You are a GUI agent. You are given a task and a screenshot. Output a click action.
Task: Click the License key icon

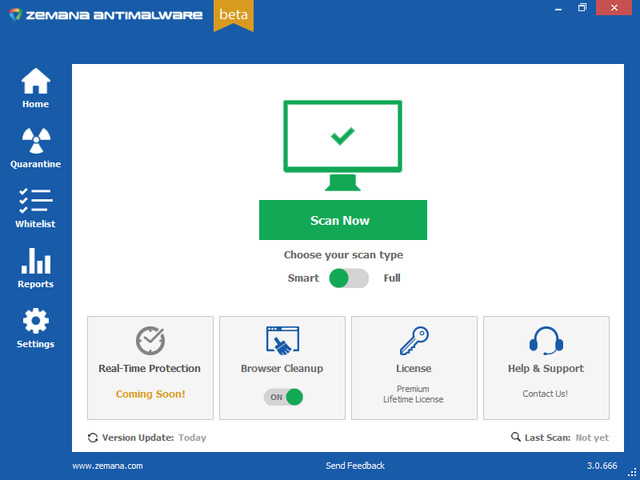[414, 340]
